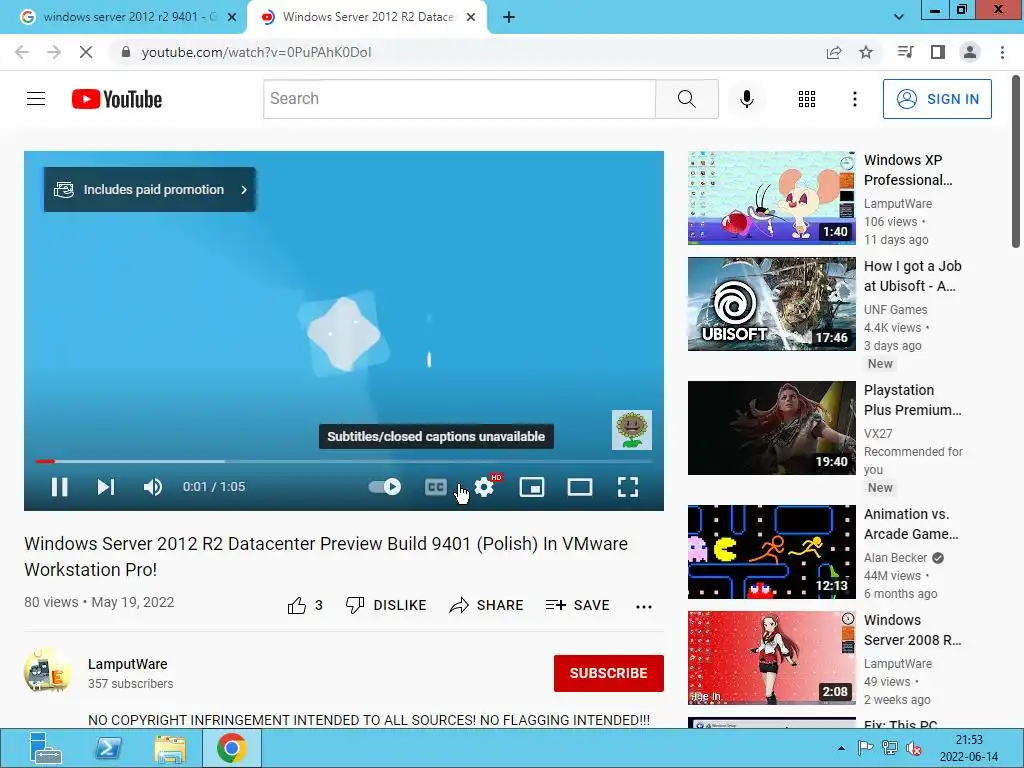
Task: Focus the YouTube Search field
Action: [x=459, y=99]
